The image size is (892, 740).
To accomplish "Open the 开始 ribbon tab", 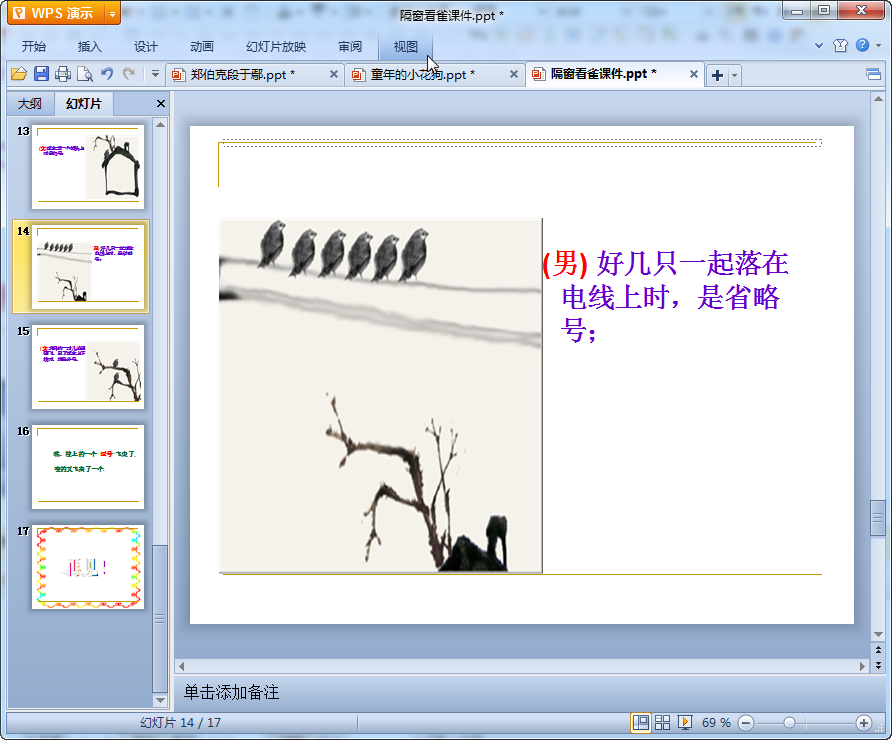I will point(34,47).
